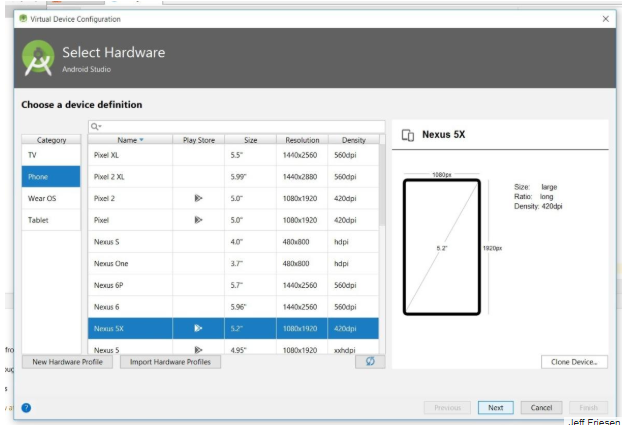This screenshot has width=622, height=425.
Task: Click the Category column header
Action: 51,140
